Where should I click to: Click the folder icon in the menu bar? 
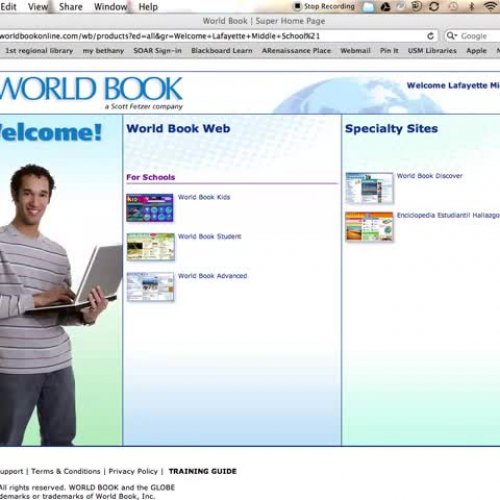click(368, 7)
